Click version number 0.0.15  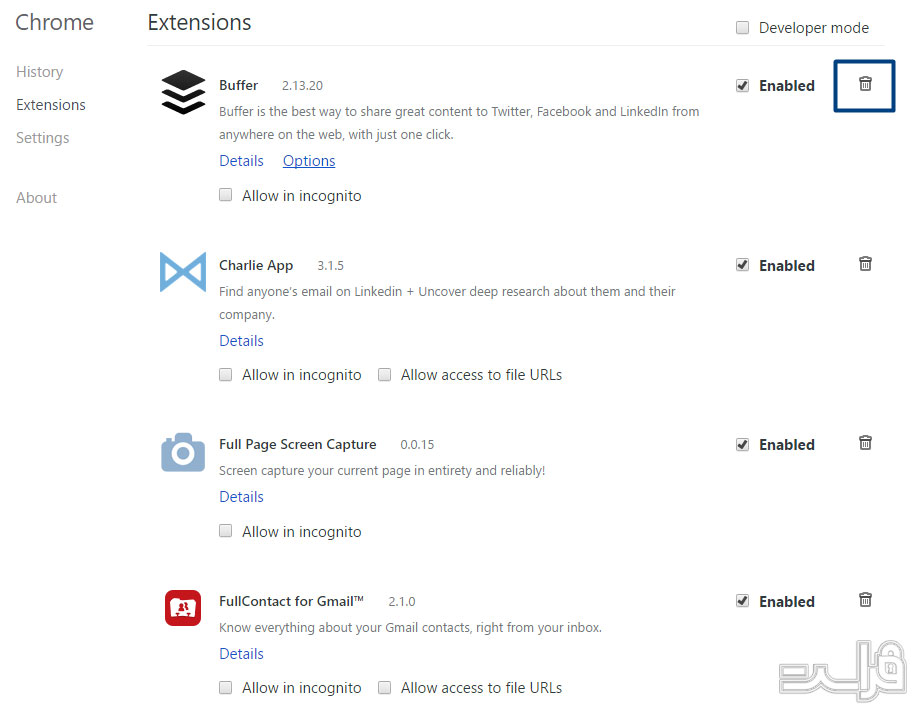[417, 445]
